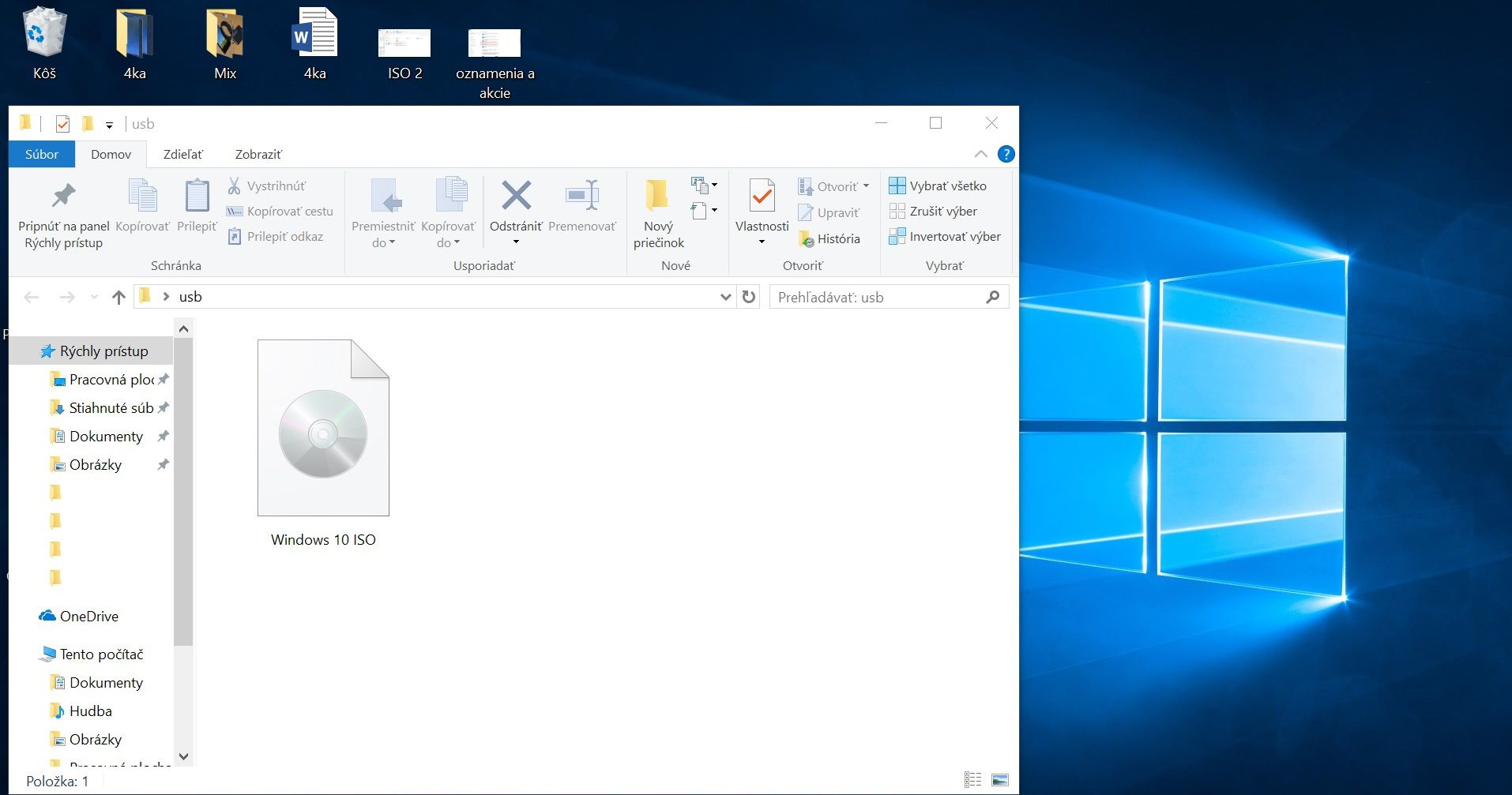This screenshot has width=1512, height=795.
Task: Open Hudba under Tento počítač
Action: (x=81, y=711)
